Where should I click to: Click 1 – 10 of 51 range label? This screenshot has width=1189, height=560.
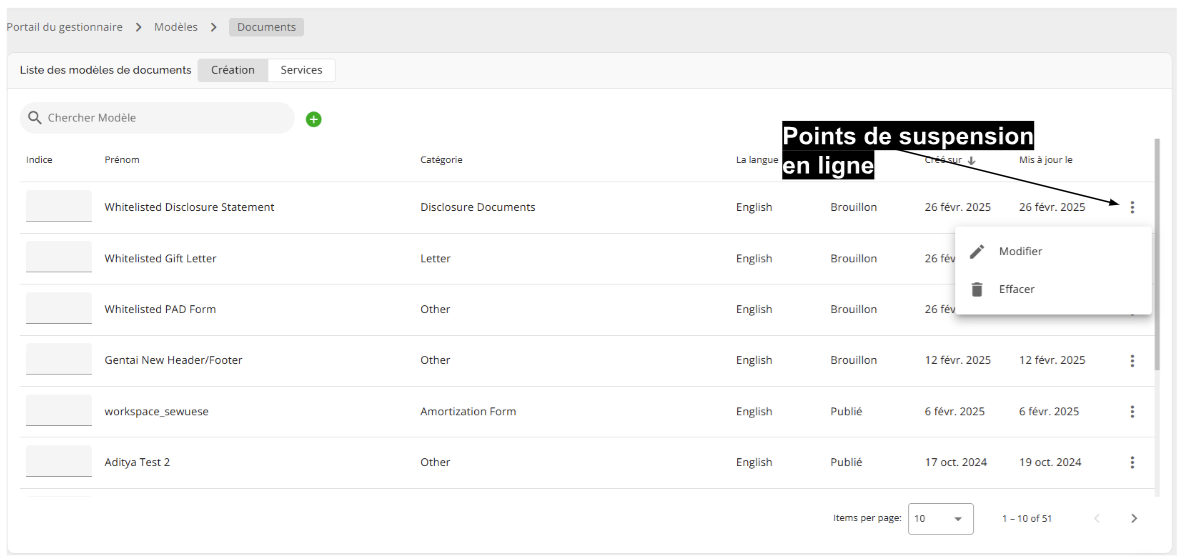(x=1027, y=519)
